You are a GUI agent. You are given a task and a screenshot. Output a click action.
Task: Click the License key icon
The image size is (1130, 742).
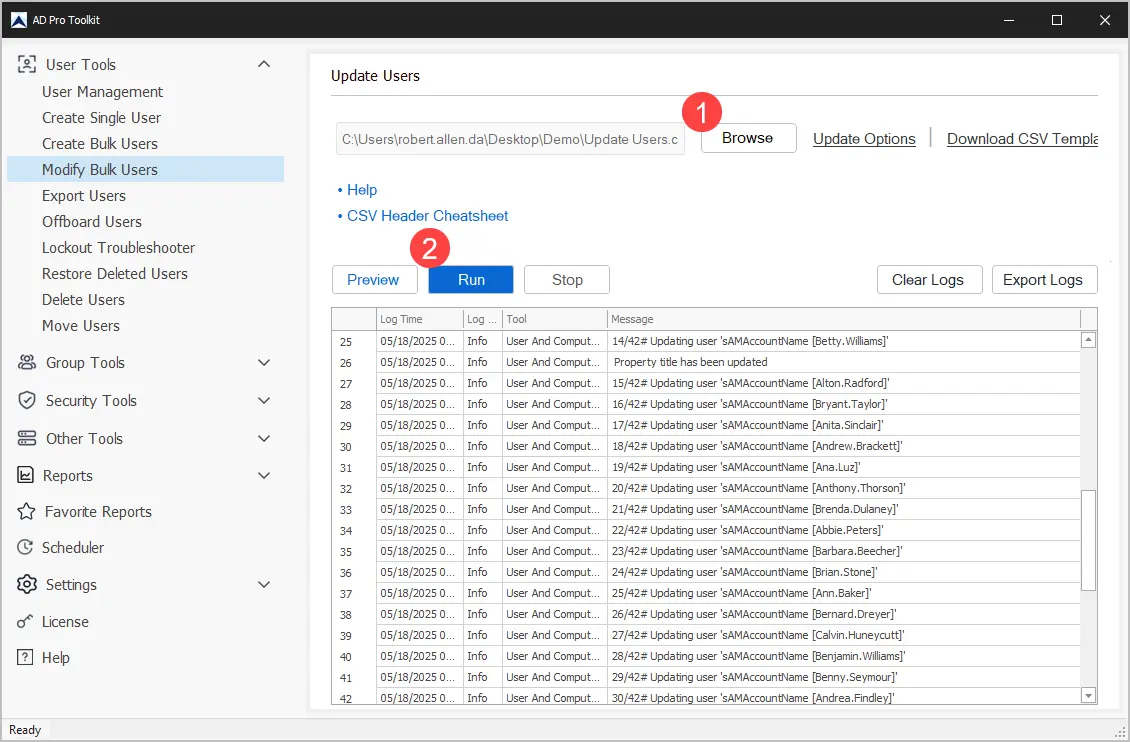25,621
